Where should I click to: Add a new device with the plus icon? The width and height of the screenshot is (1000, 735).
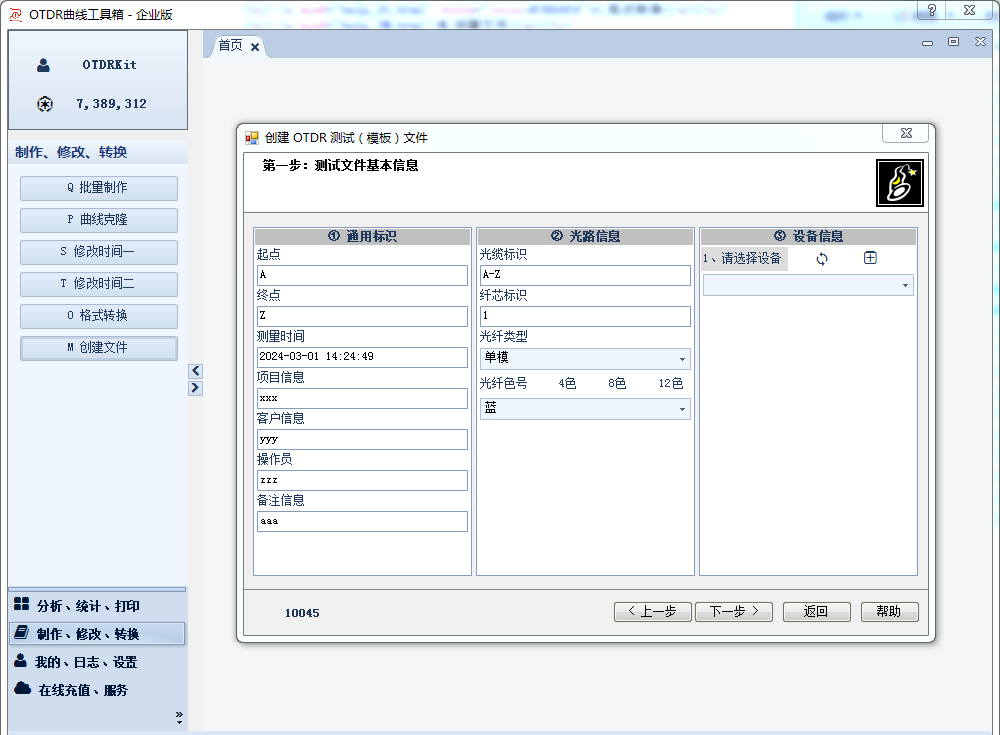[870, 257]
